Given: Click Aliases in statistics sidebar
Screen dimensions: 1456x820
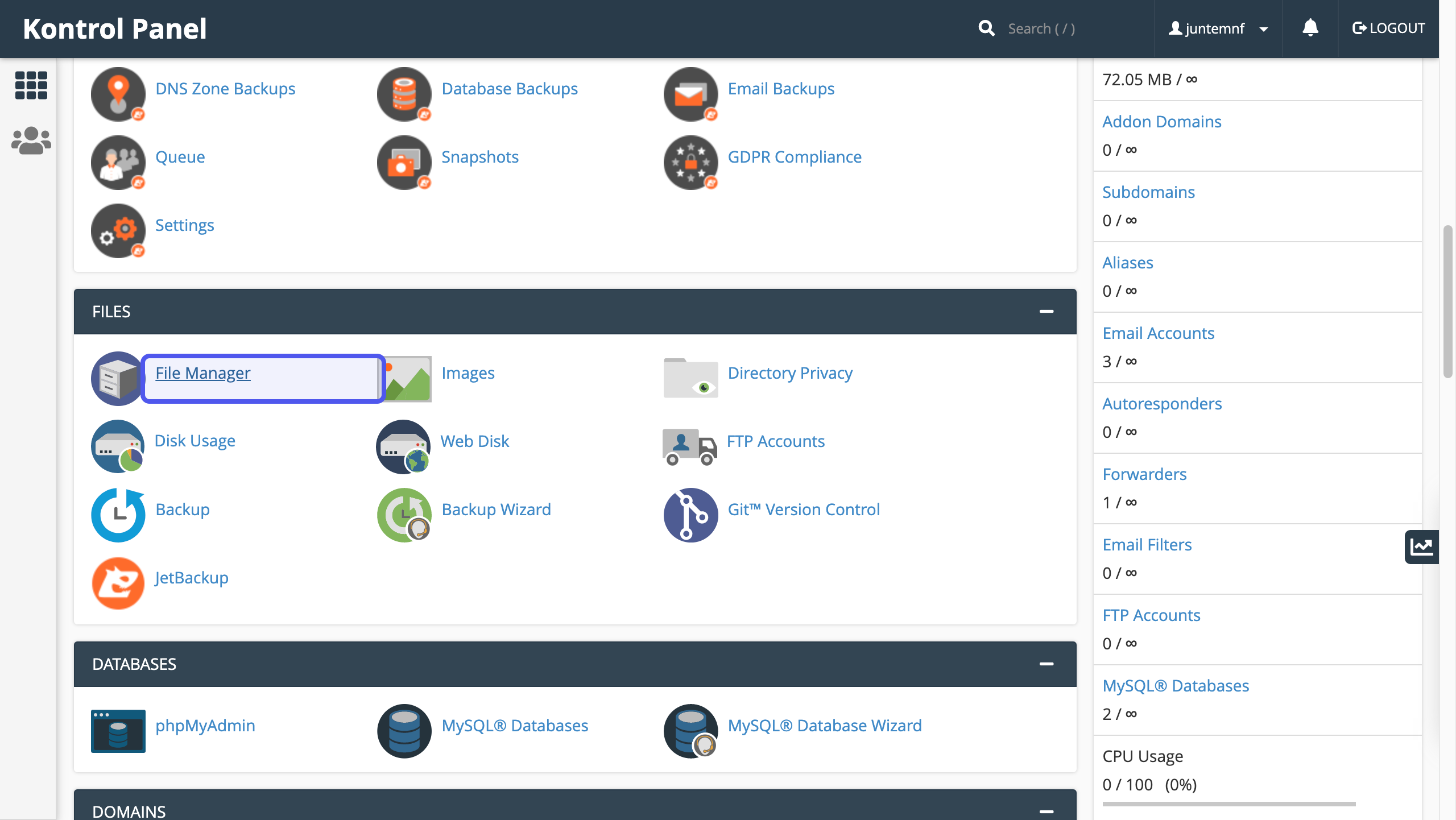Looking at the screenshot, I should tap(1127, 262).
